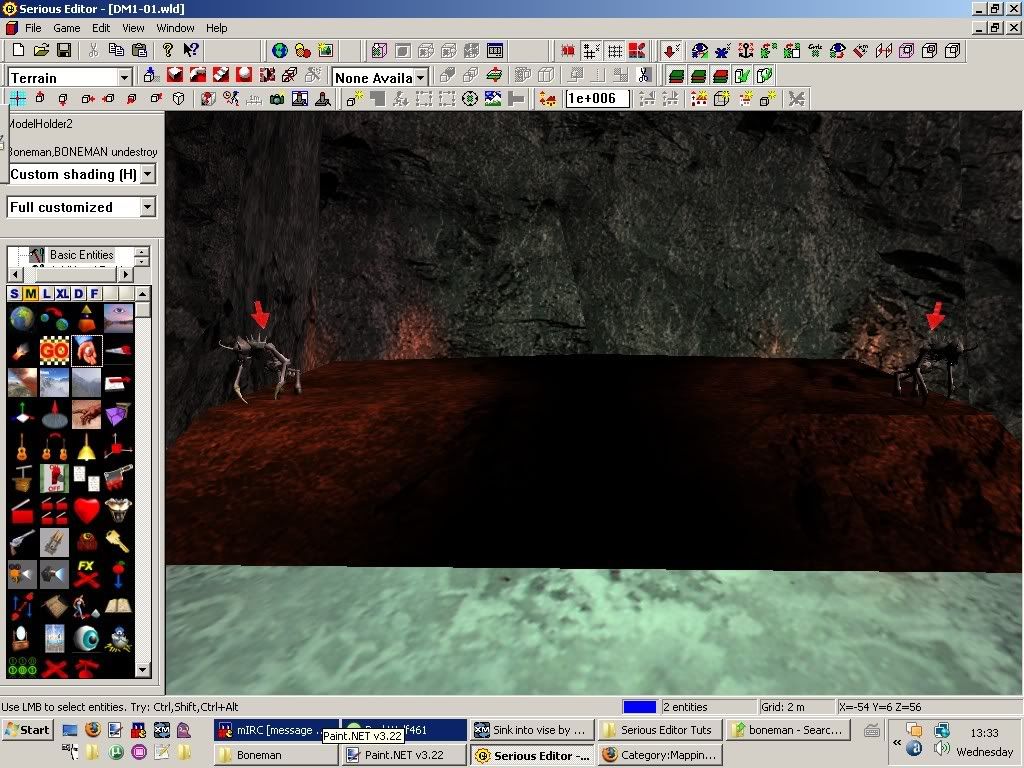Viewport: 1024px width, 768px height.
Task: Pick the revolver weapon entity icon
Action: tap(23, 543)
